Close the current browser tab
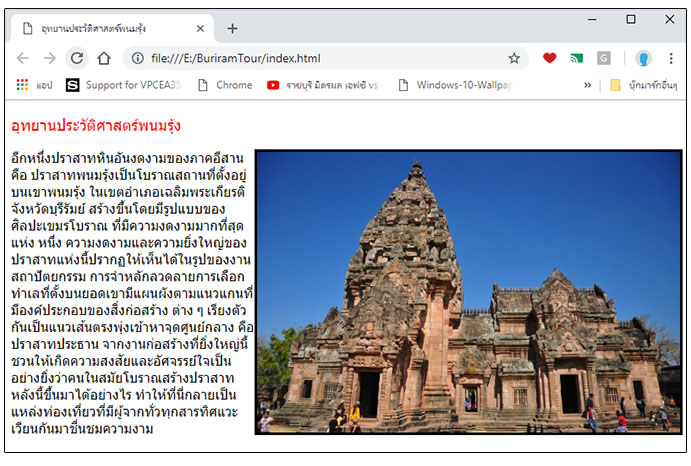691x466 pixels. click(201, 28)
